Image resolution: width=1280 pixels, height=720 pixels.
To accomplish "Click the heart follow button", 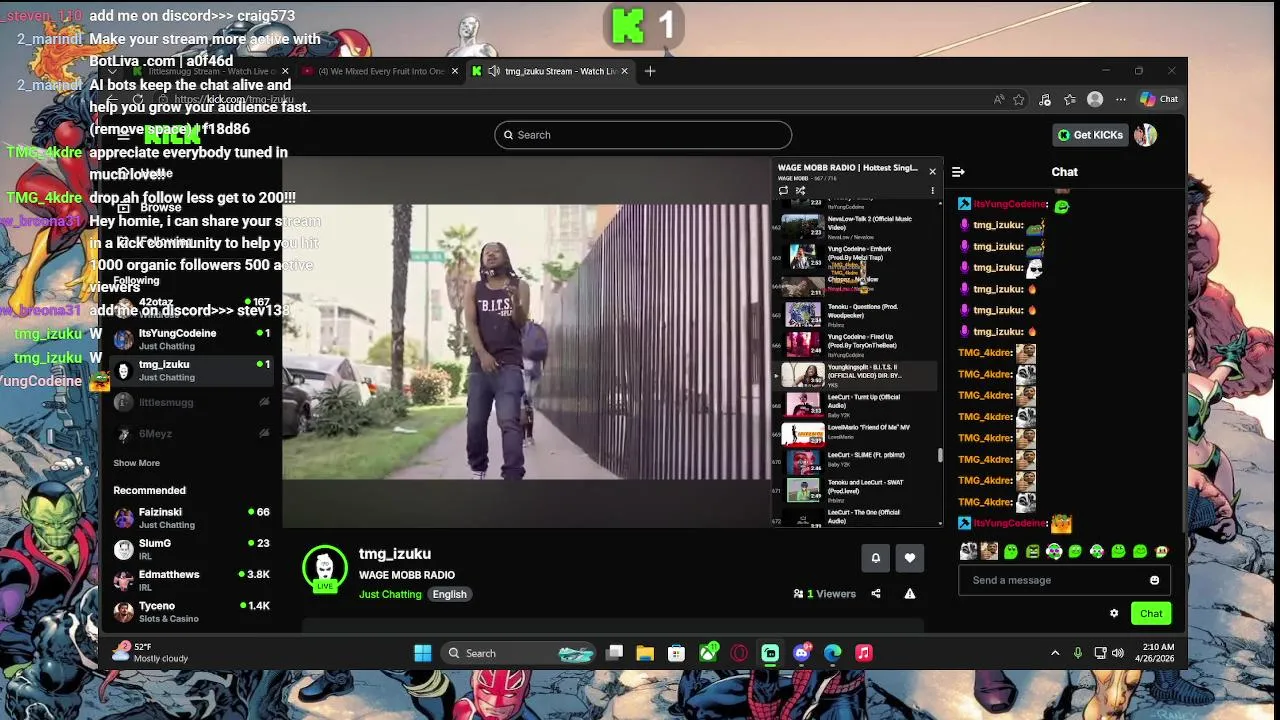I will point(909,558).
